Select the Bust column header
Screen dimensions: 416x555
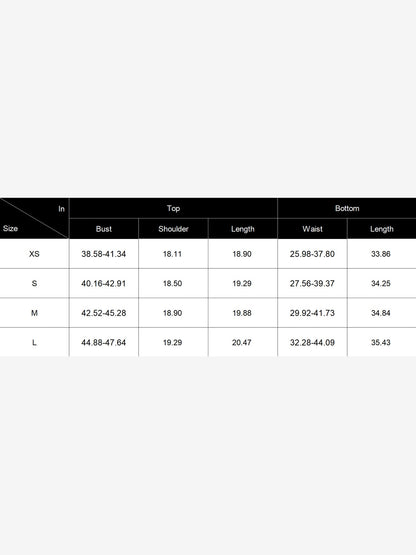click(x=104, y=229)
